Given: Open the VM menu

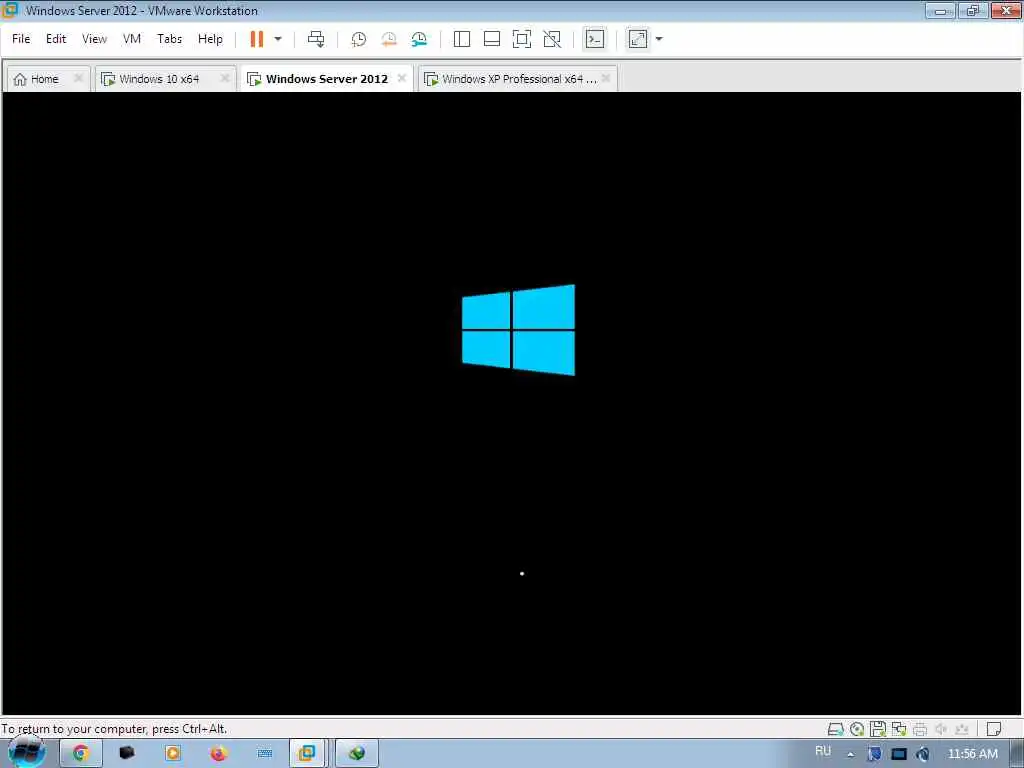Looking at the screenshot, I should tap(132, 39).
